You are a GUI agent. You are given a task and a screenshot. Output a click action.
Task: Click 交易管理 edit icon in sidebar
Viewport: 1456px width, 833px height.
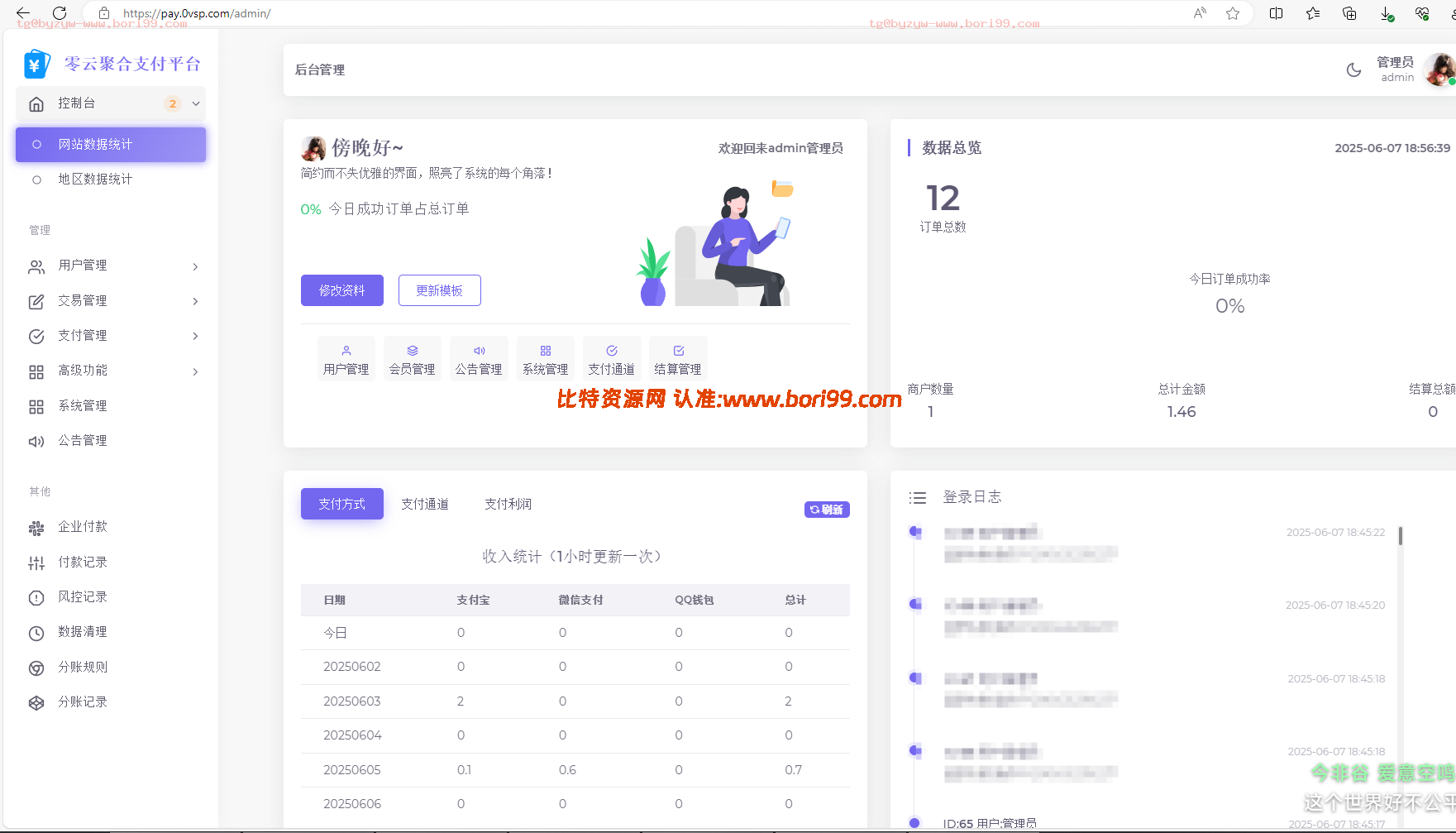coord(36,302)
